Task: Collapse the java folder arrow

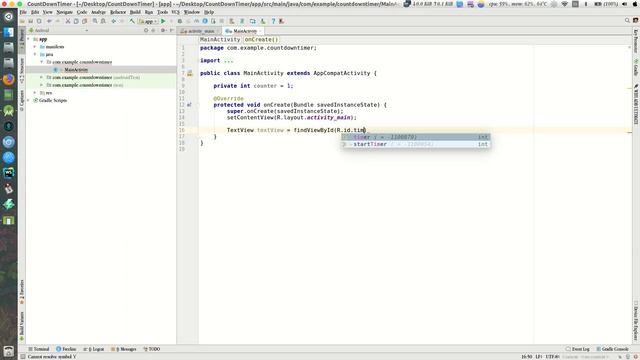Action: [35, 54]
